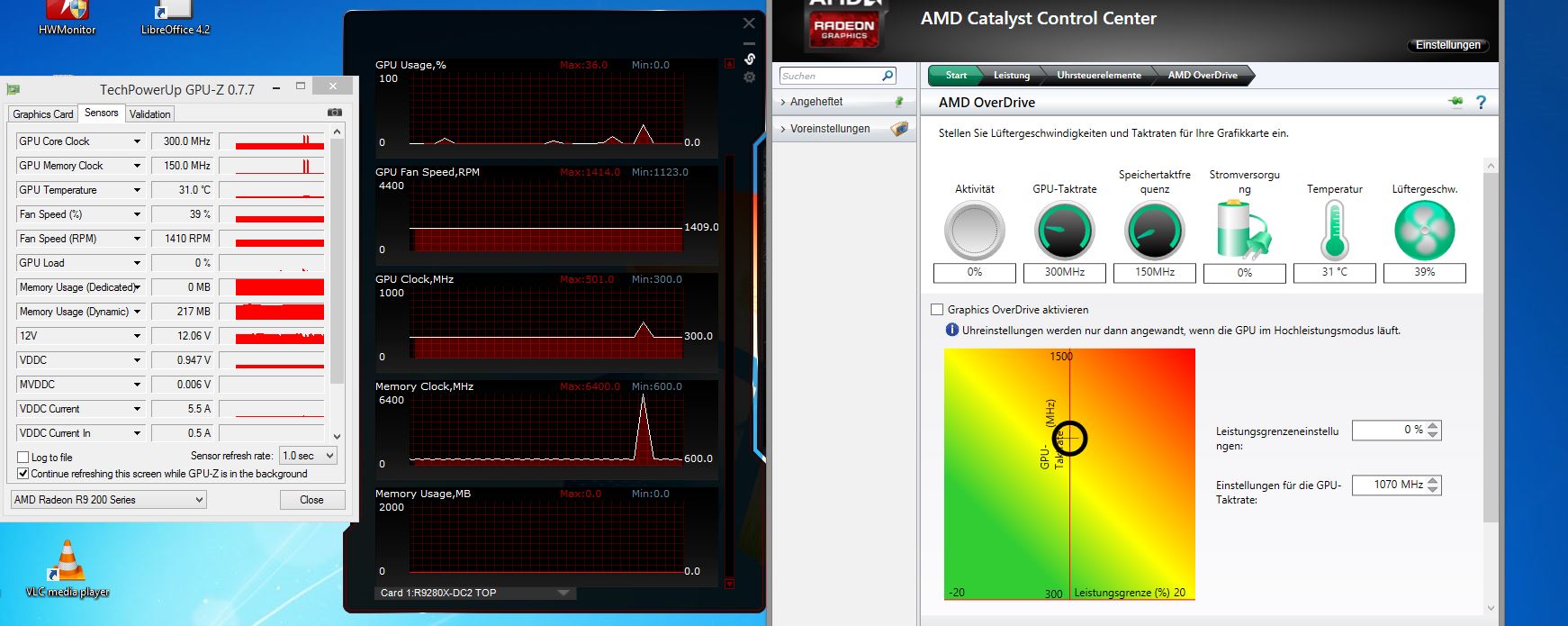Screen dimensions: 1568x626
Task: Open the HWMonitor desktop shortcut
Action: coord(68,18)
